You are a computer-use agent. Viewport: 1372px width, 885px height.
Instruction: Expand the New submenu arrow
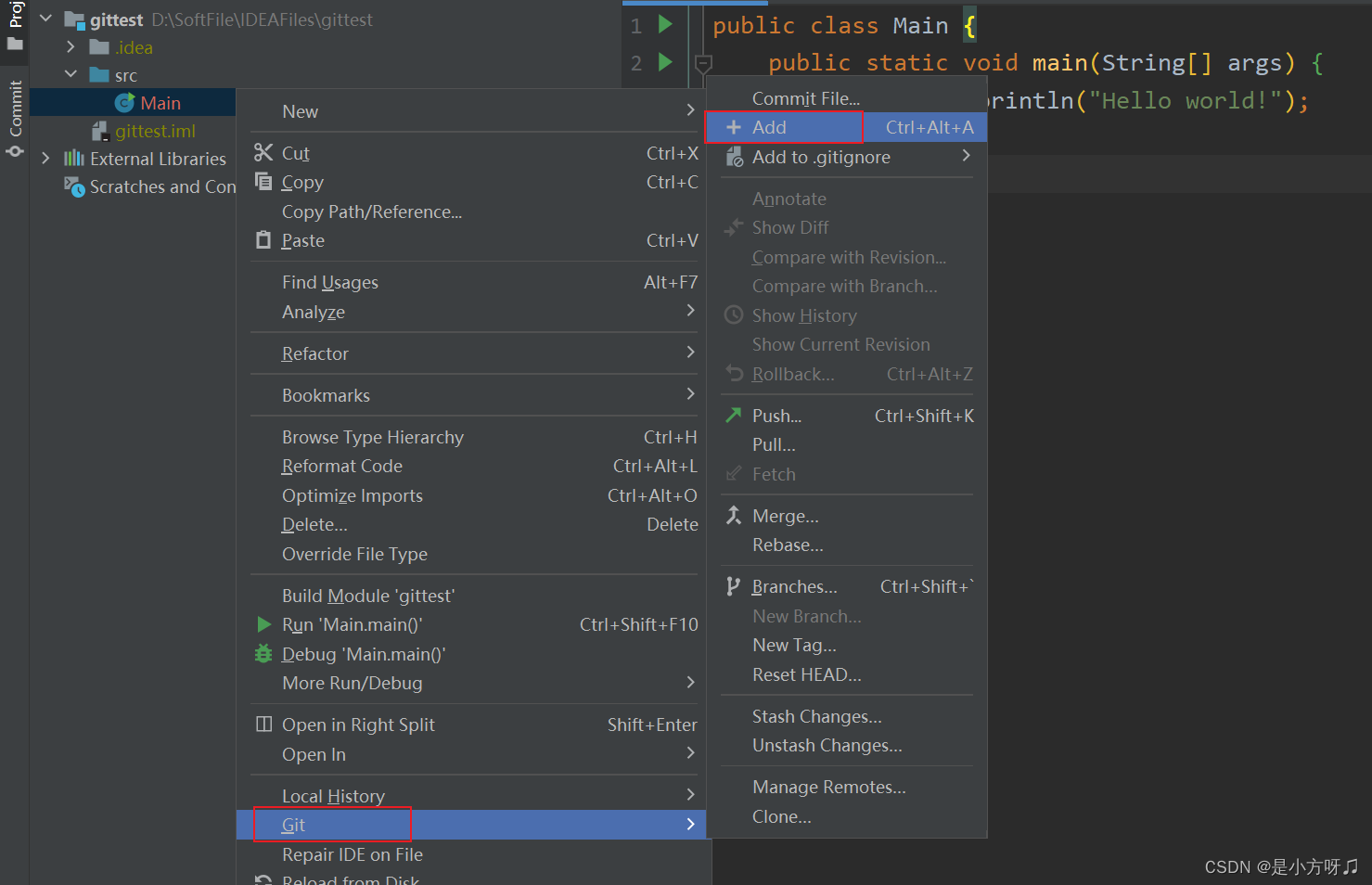click(x=690, y=110)
